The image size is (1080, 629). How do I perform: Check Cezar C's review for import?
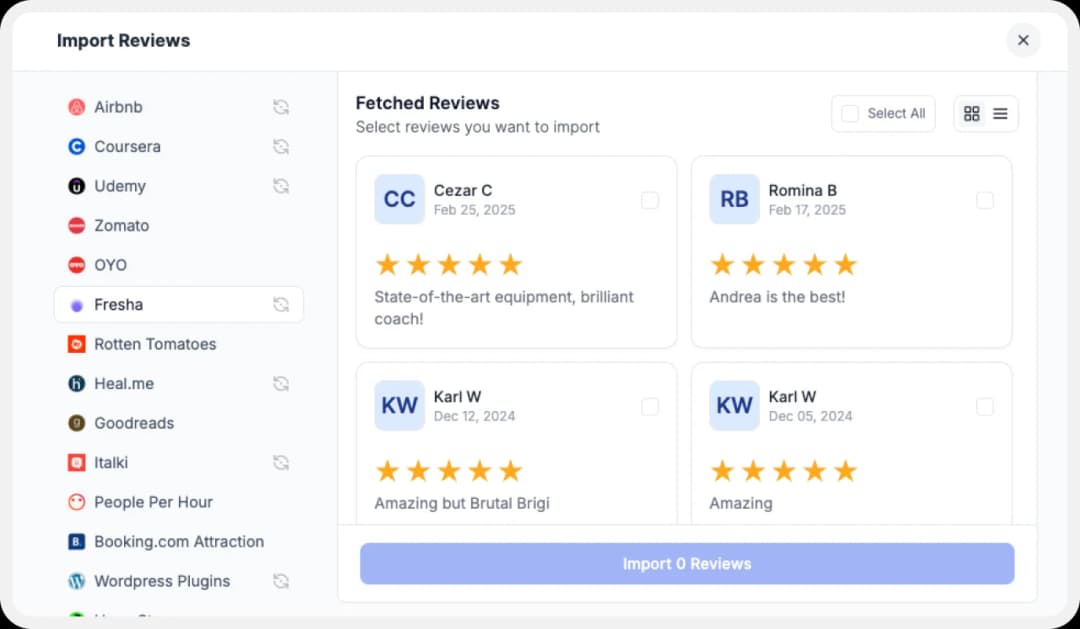650,200
